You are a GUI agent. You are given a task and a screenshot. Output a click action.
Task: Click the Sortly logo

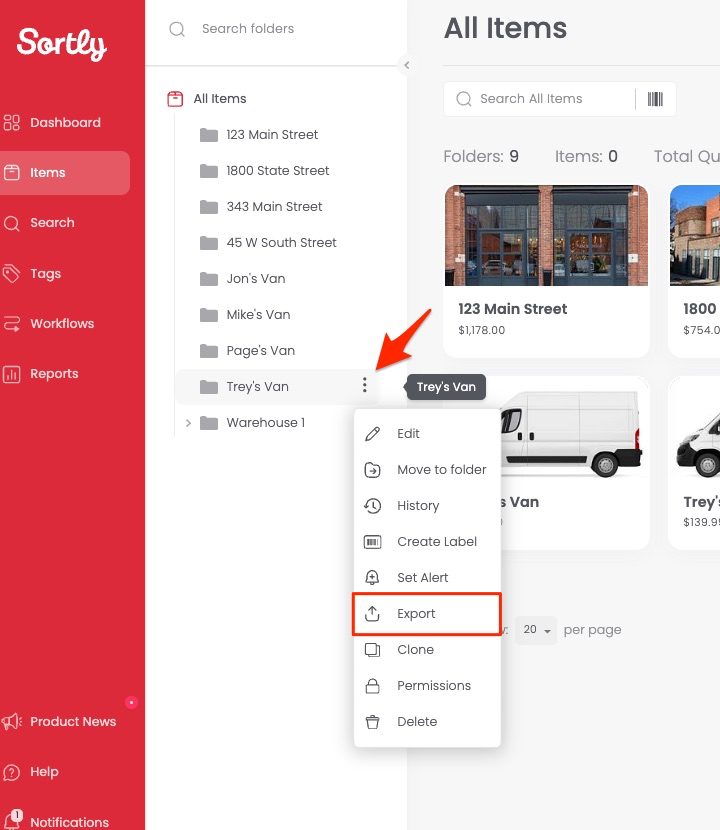coord(62,43)
